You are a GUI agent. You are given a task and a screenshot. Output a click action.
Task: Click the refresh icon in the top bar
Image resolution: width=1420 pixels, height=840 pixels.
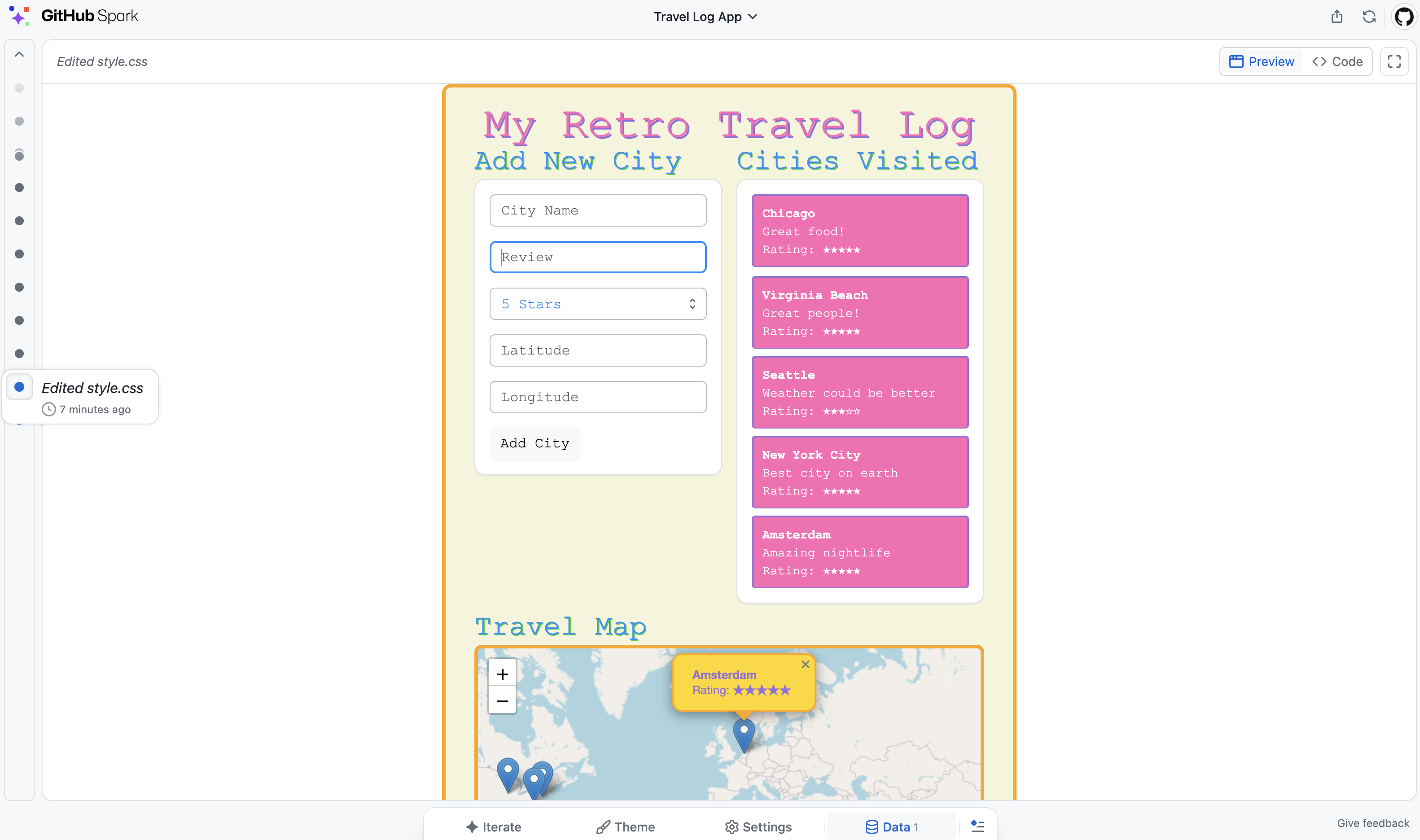pos(1369,17)
